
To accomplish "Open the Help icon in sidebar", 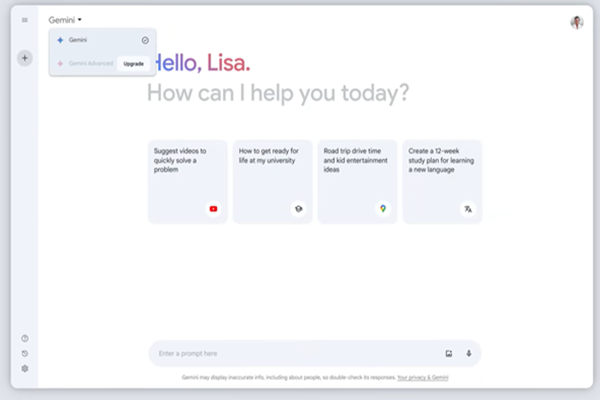I will point(25,338).
